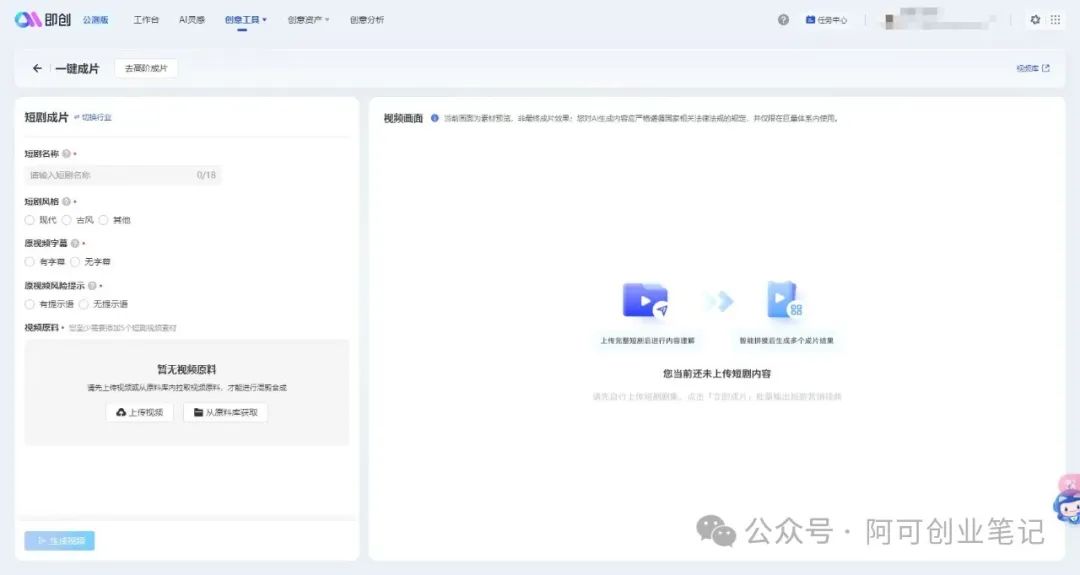Open the help question mark icon in header
The height and width of the screenshot is (575, 1080).
click(x=783, y=20)
